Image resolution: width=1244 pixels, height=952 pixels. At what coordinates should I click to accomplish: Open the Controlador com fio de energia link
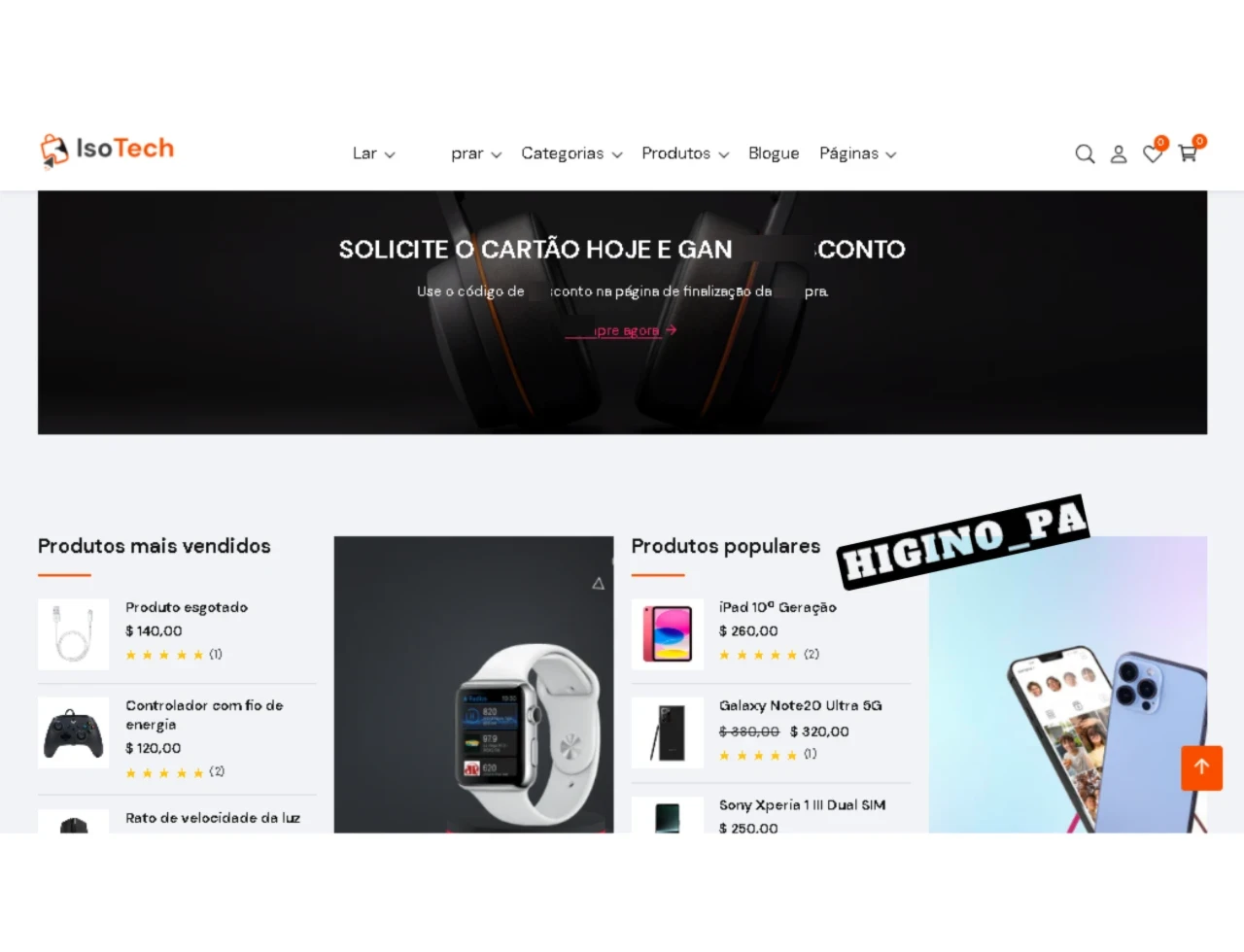click(204, 715)
